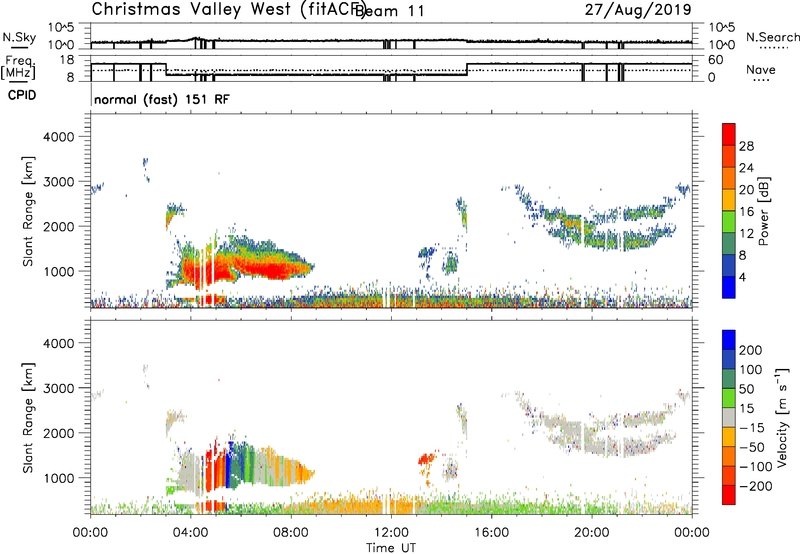Click the power panel 'Slant Range [km]' label
Image resolution: width=800 pixels, height=554 pixels.
click(x=28, y=211)
